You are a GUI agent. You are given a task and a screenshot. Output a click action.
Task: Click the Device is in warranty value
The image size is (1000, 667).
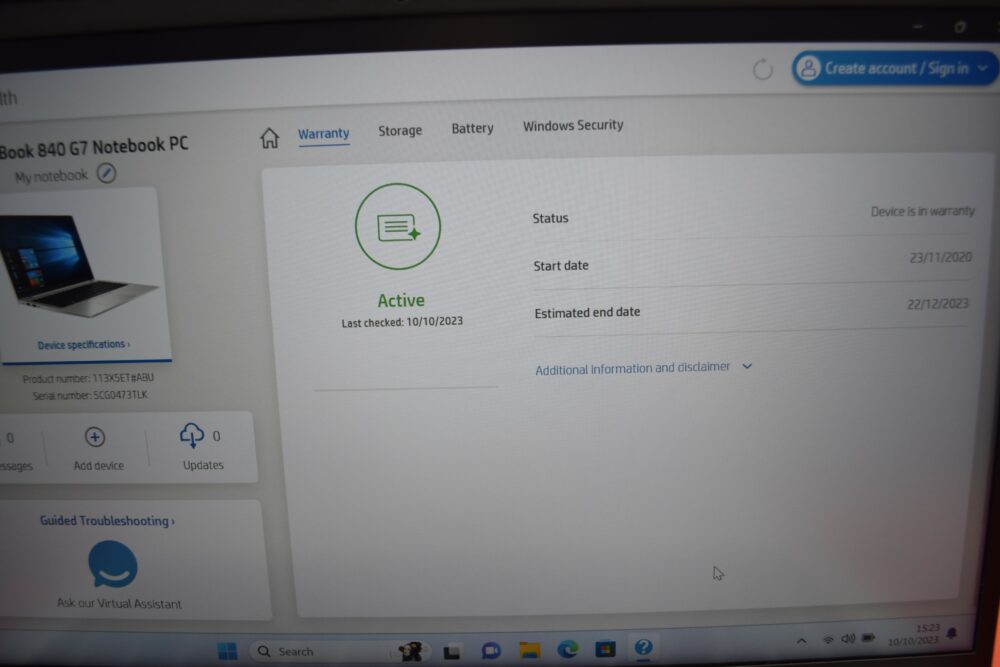(x=923, y=211)
